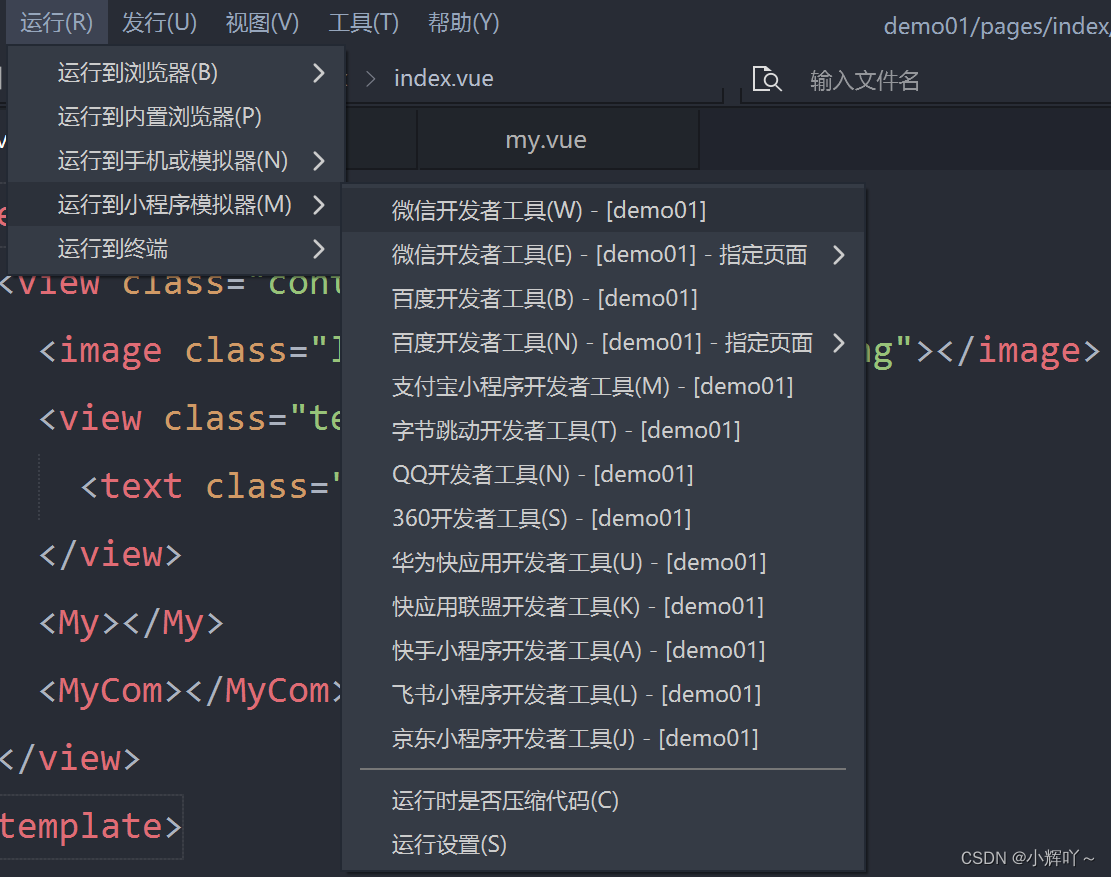The width and height of the screenshot is (1111, 877).
Task: Expand 运行到小程序模拟器(M) submenu arrow
Action: [x=319, y=205]
